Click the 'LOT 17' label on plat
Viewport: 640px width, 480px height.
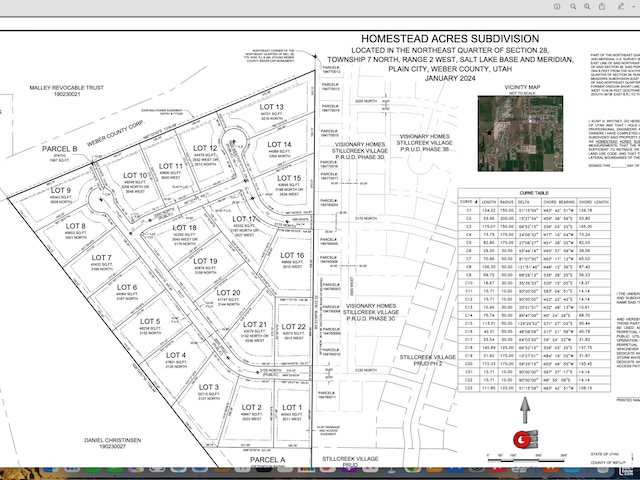[244, 219]
